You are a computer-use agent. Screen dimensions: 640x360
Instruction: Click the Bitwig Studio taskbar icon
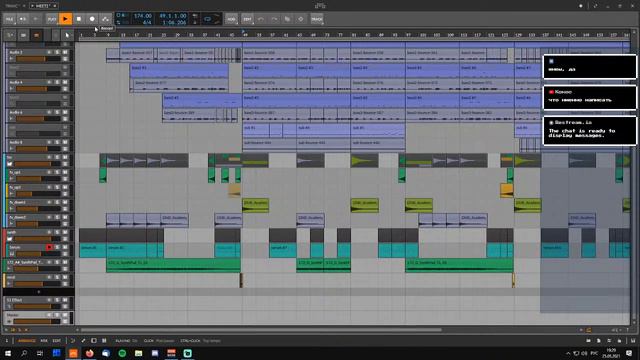73,353
